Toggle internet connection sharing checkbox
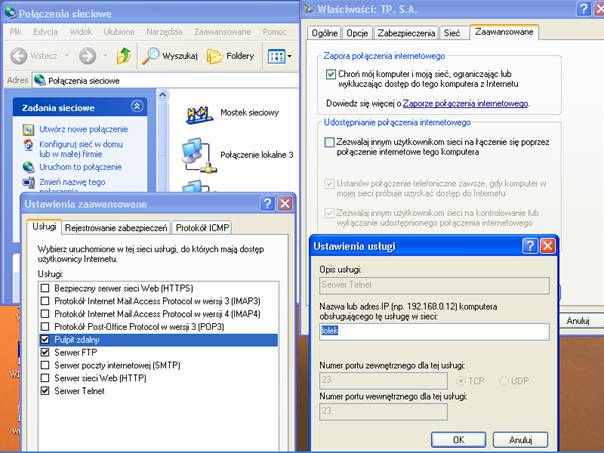Image resolution: width=604 pixels, height=453 pixels. [331, 143]
